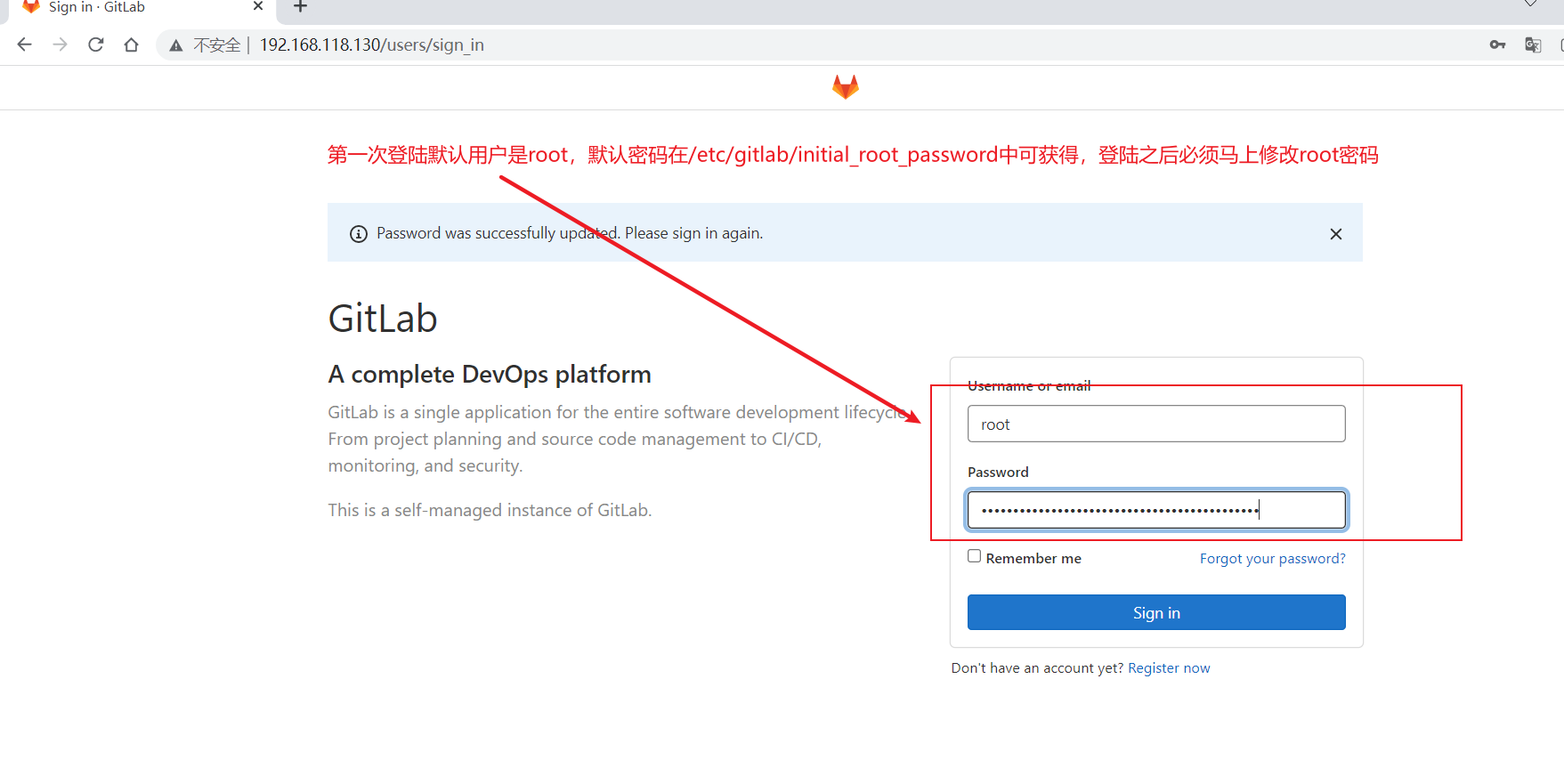Image resolution: width=1564 pixels, height=784 pixels.
Task: Click the 'Password' field label
Action: [x=998, y=473]
